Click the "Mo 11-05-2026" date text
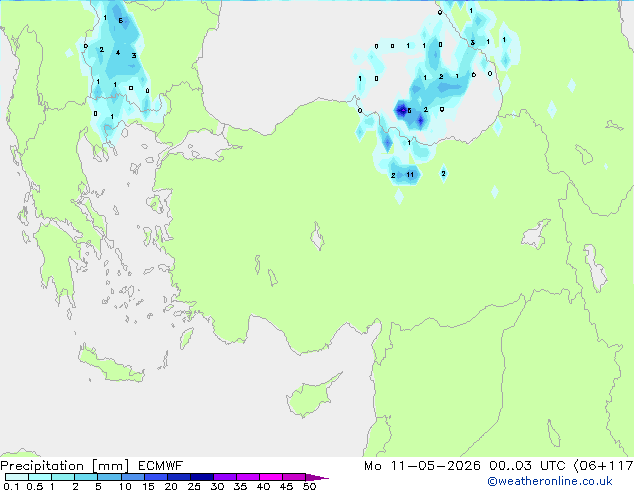This screenshot has height=490, width=634. 423,466
